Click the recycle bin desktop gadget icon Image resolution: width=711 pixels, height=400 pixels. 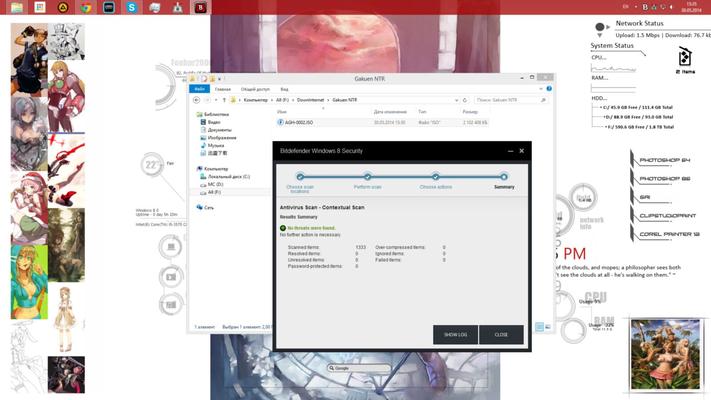point(685,58)
